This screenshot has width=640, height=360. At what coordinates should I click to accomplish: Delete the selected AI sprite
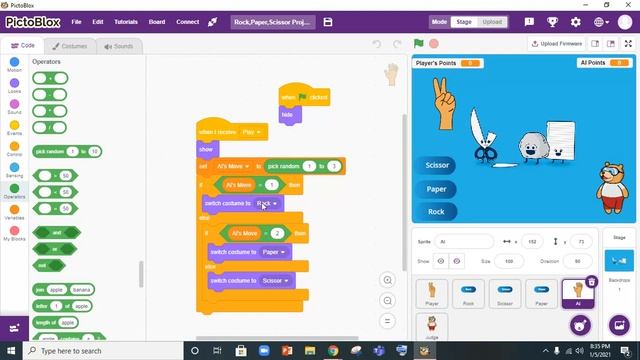point(591,281)
